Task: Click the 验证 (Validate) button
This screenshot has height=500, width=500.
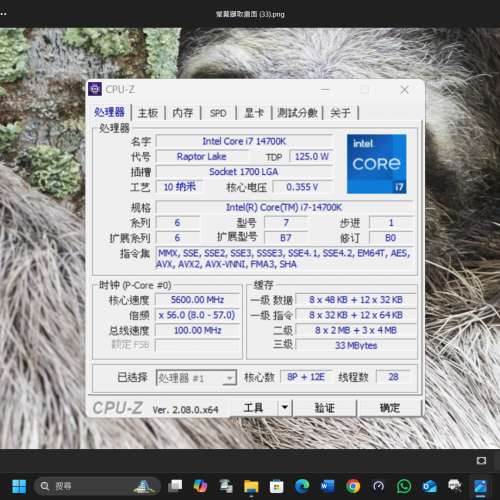Action: coord(324,408)
